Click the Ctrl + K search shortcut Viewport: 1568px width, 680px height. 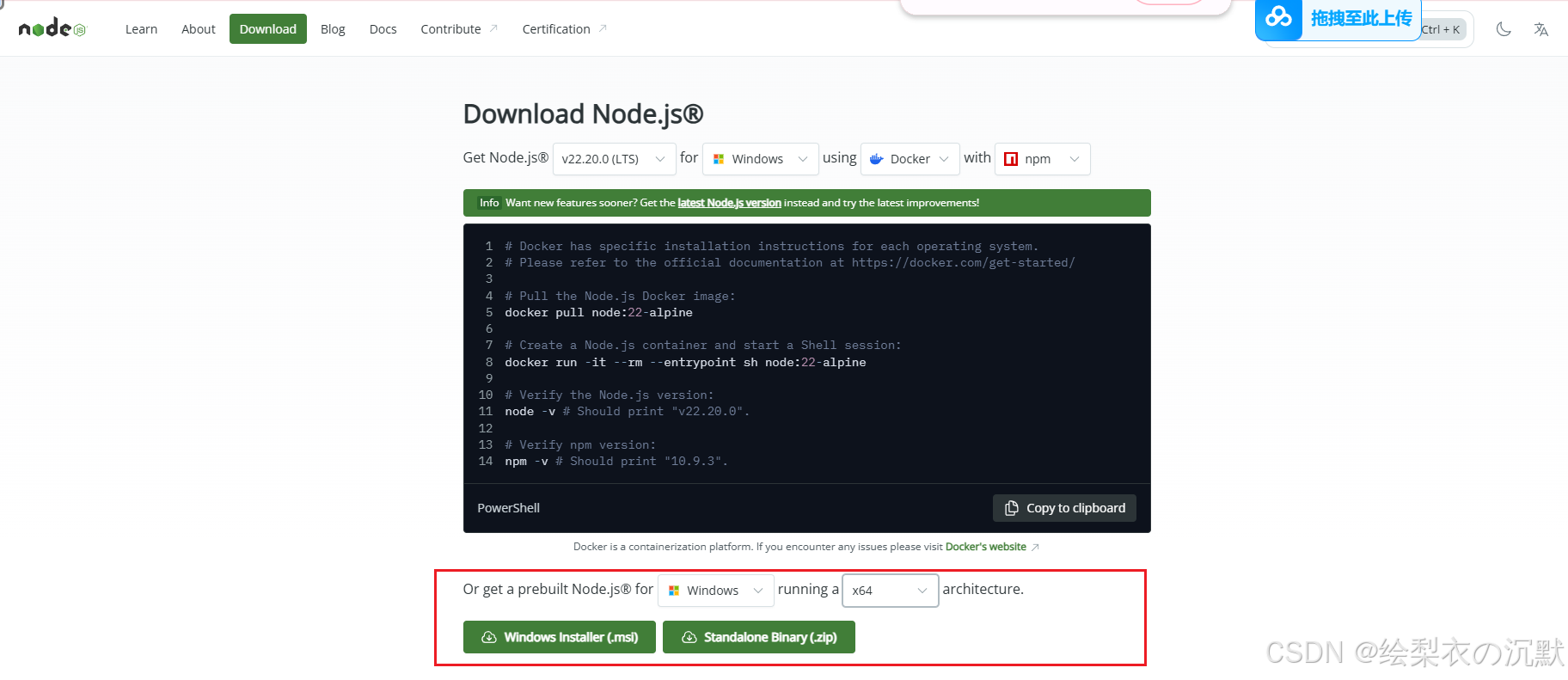1442,29
